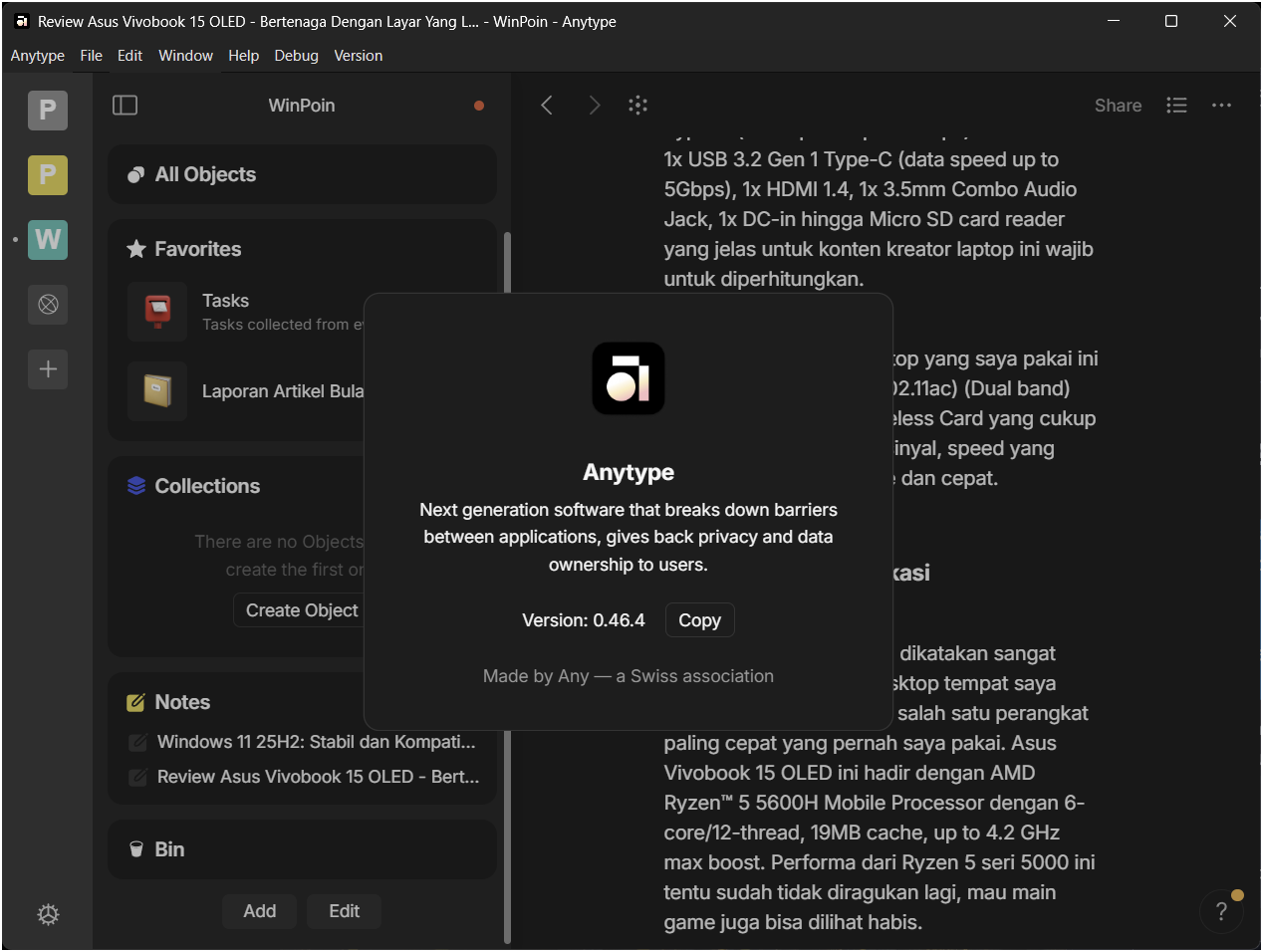This screenshot has width=1263, height=952.
Task: Open the Edit menu
Action: 129,56
